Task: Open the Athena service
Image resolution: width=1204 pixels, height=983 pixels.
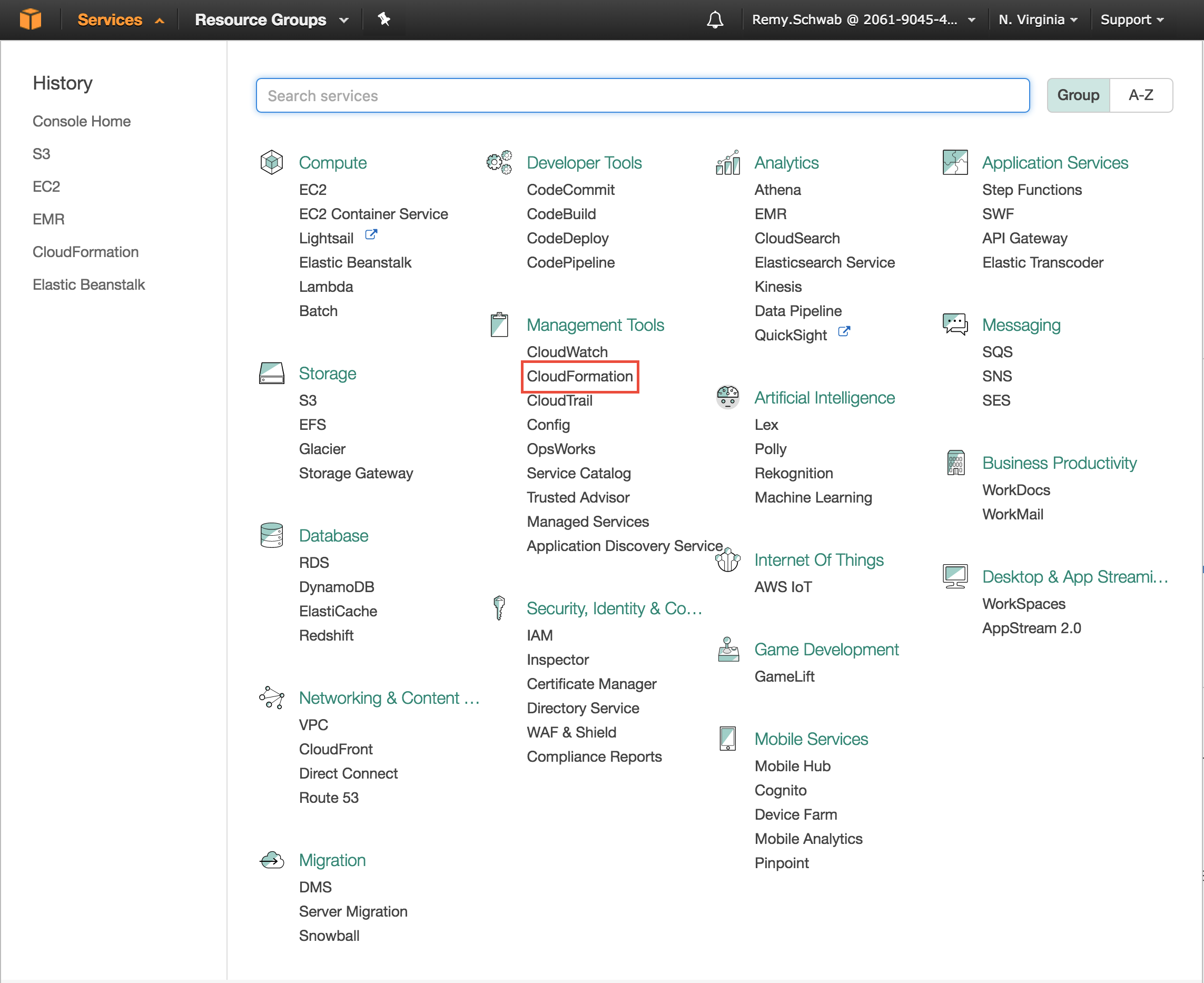Action: tap(778, 190)
